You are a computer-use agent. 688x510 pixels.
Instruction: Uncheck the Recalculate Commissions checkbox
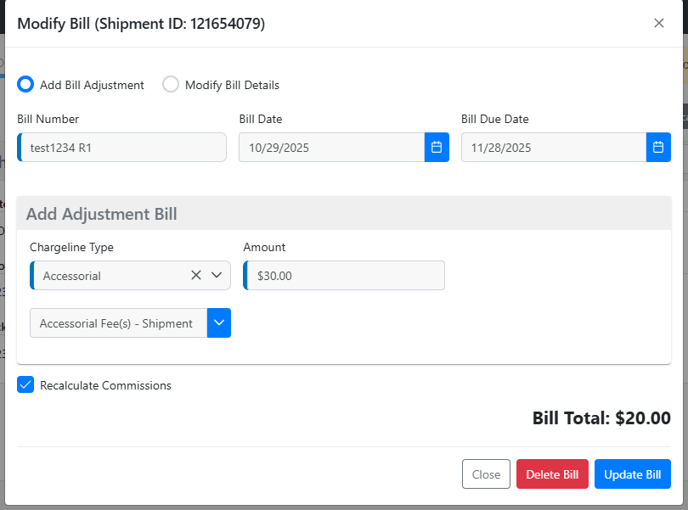point(26,385)
